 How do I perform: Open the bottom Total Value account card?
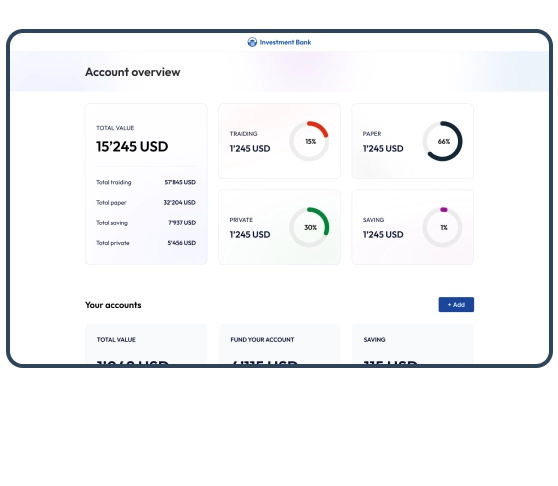pos(146,344)
